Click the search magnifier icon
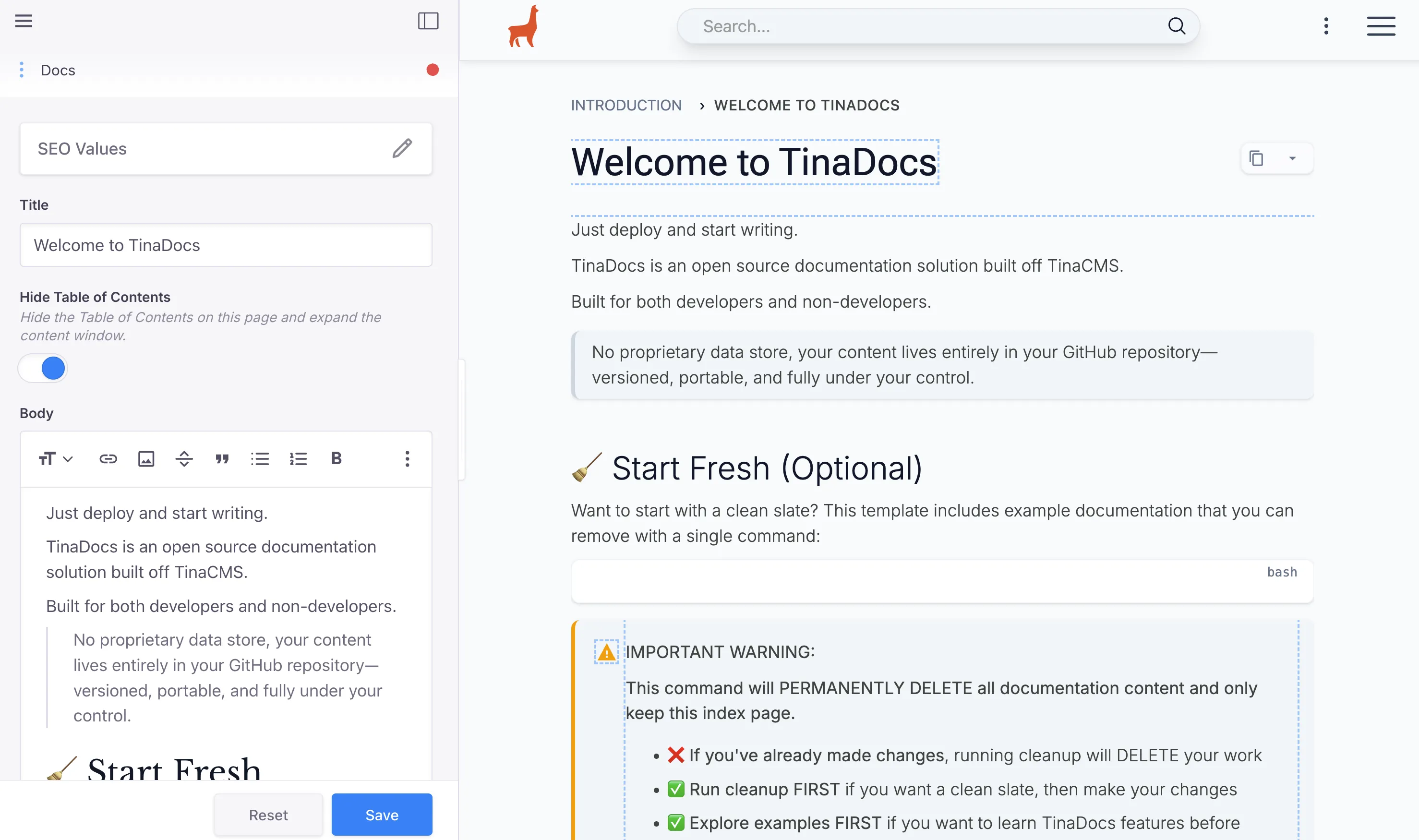The height and width of the screenshot is (840, 1419). coord(1176,26)
